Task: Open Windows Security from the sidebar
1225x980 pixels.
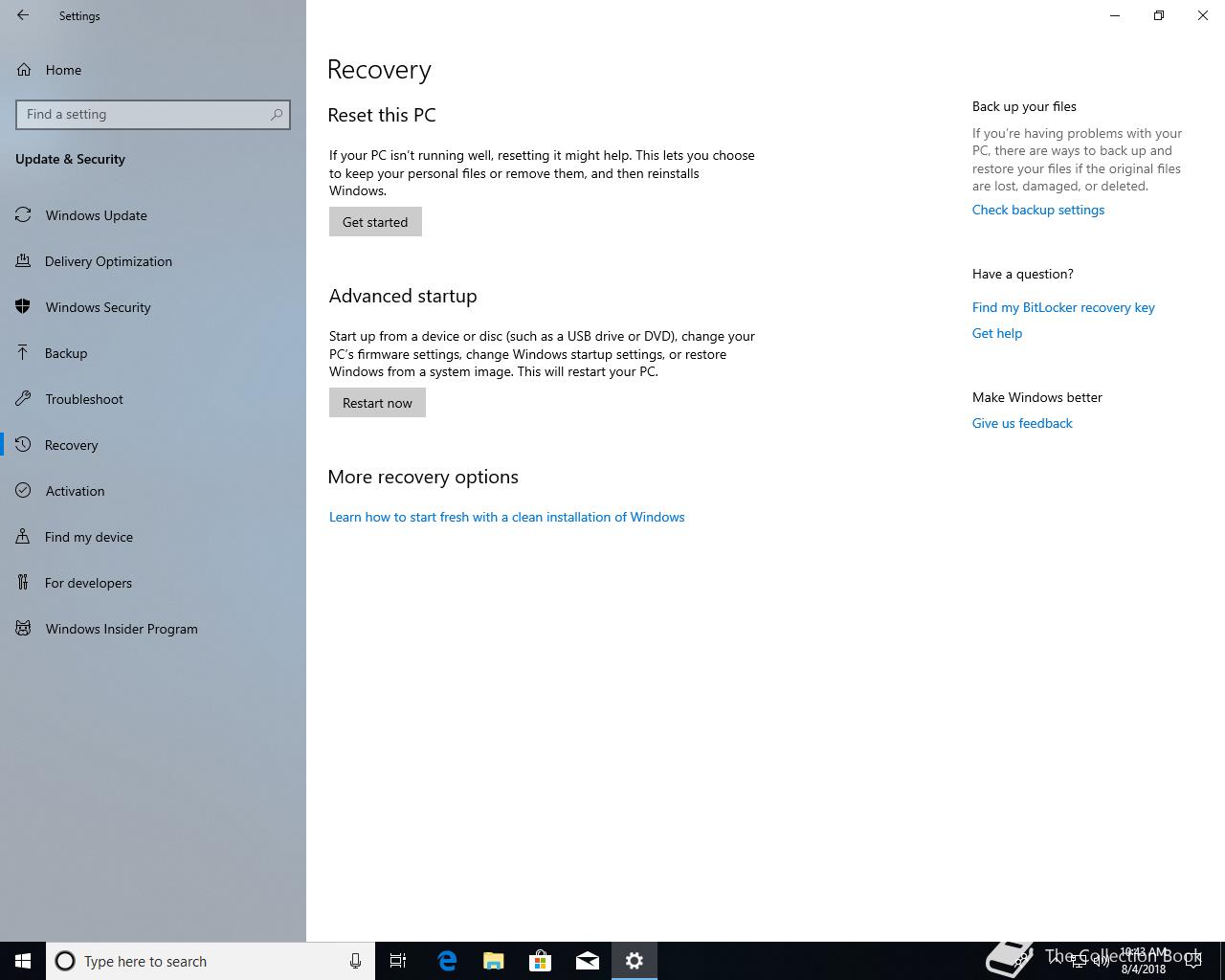Action: click(98, 307)
